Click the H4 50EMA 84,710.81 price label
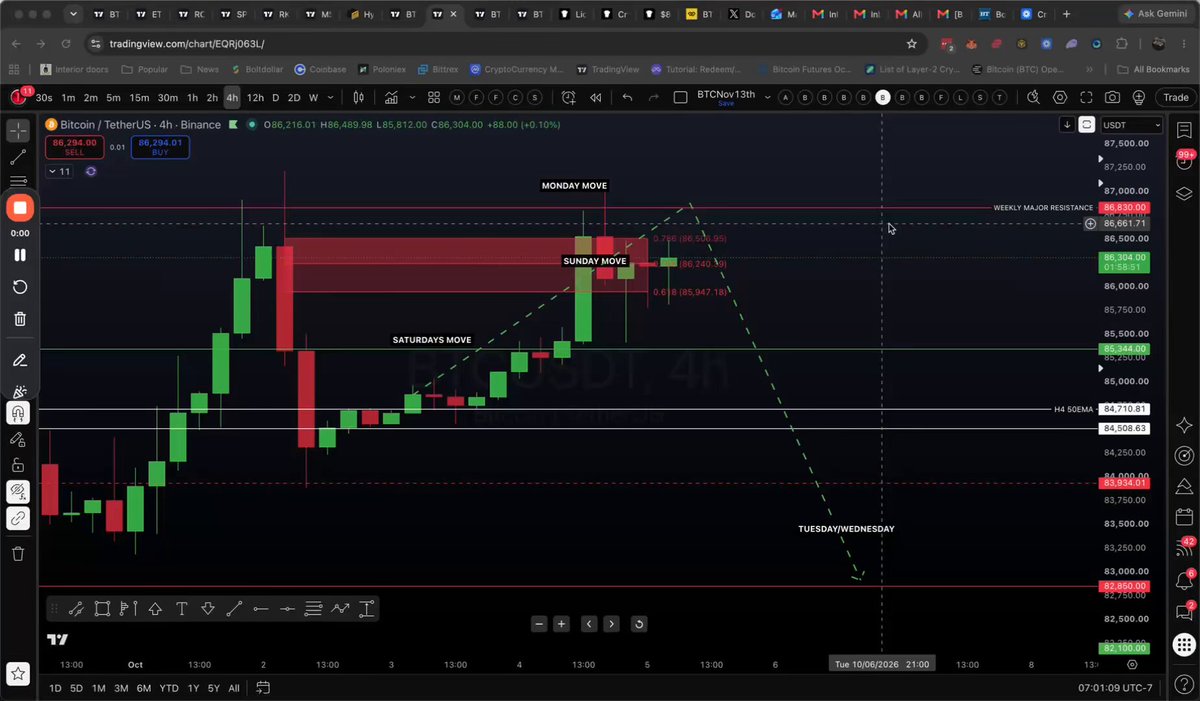The height and width of the screenshot is (701, 1200). pyautogui.click(x=1123, y=409)
